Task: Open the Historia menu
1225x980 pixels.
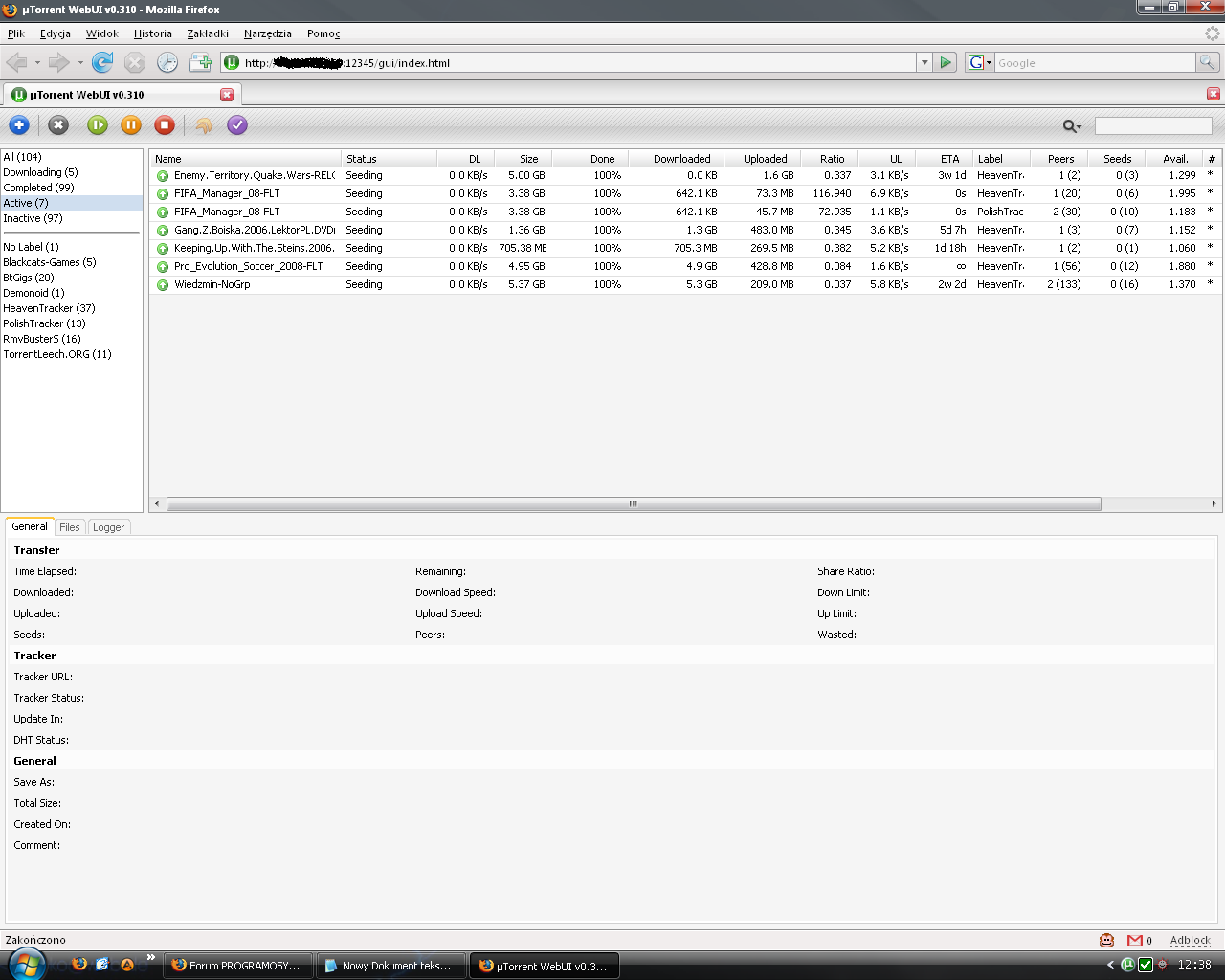Action: 153,33
